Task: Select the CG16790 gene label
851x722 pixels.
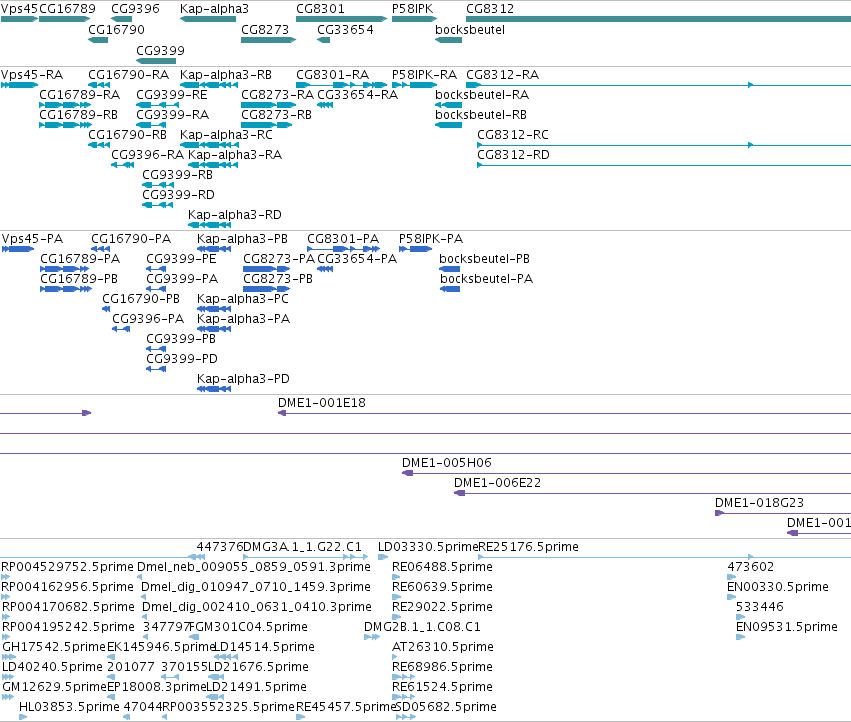Action: click(116, 30)
